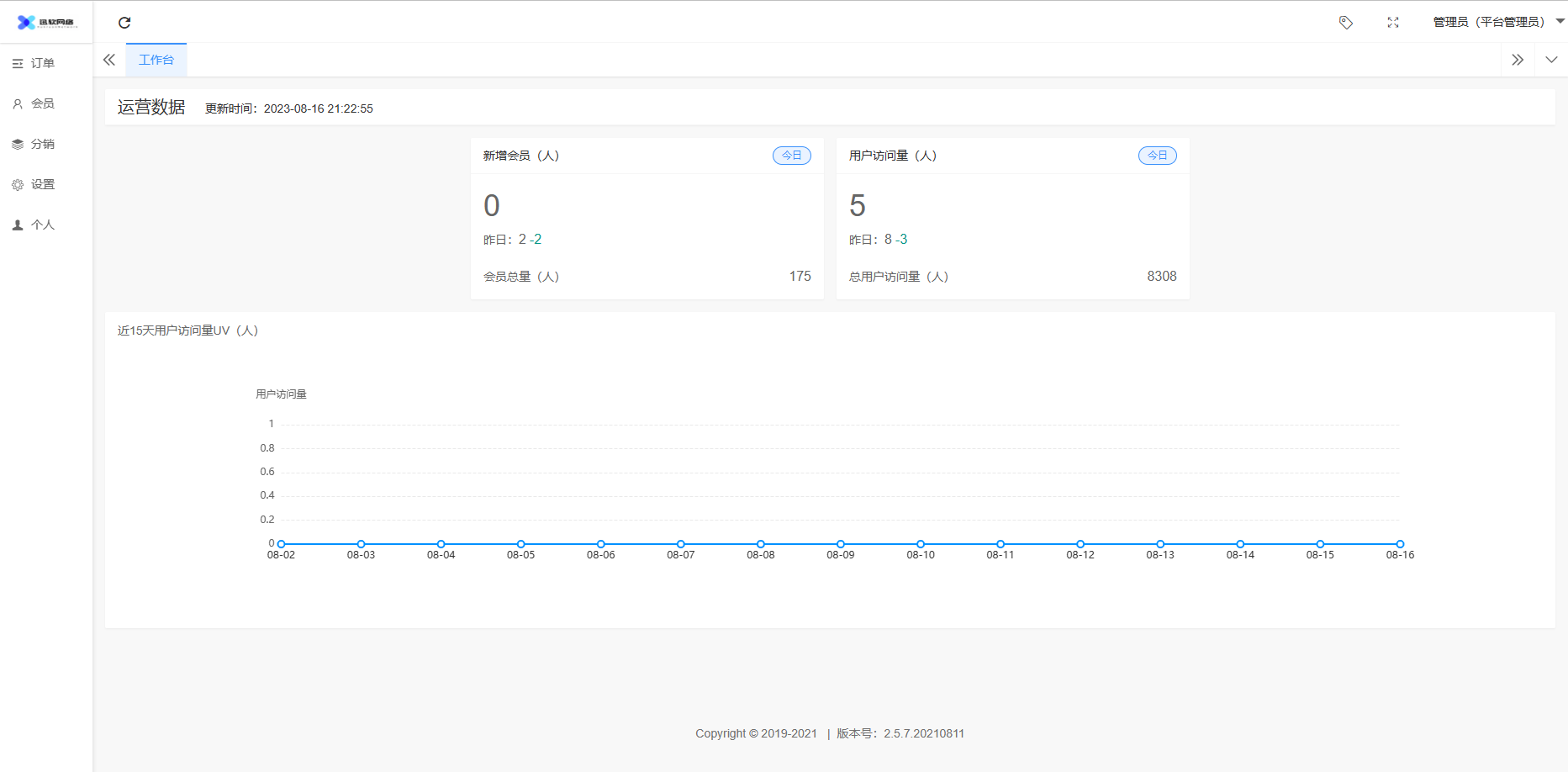
Task: Open the 订单 orders sidebar menu
Action: (42, 63)
